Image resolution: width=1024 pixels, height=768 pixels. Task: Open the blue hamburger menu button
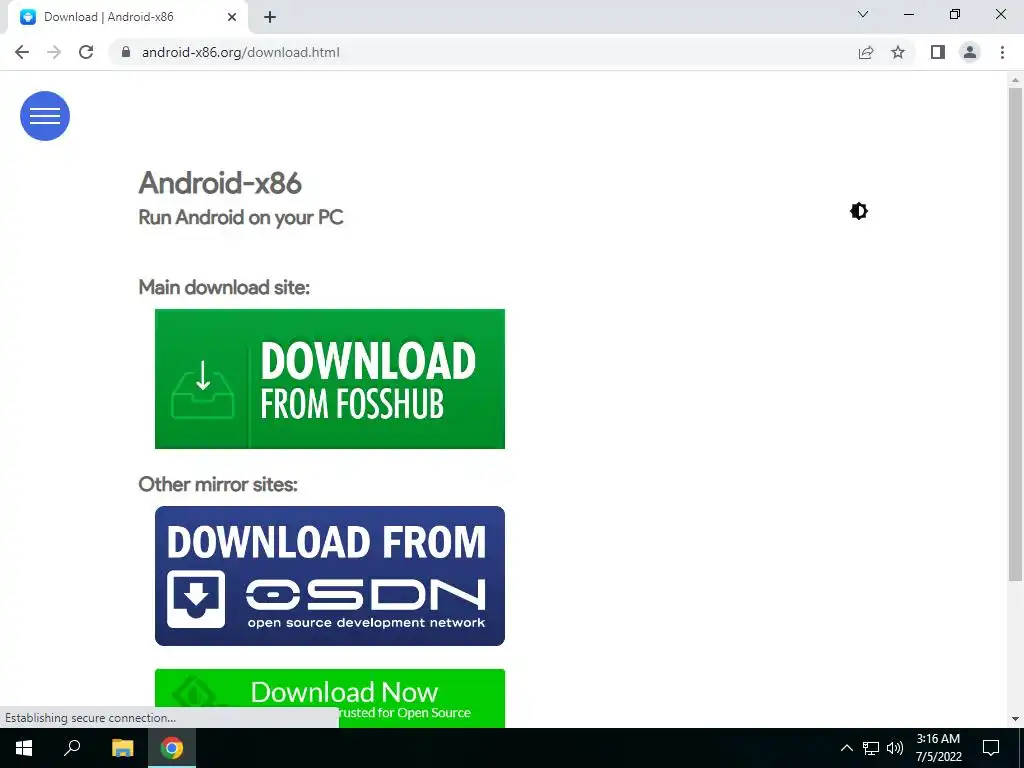pos(44,116)
